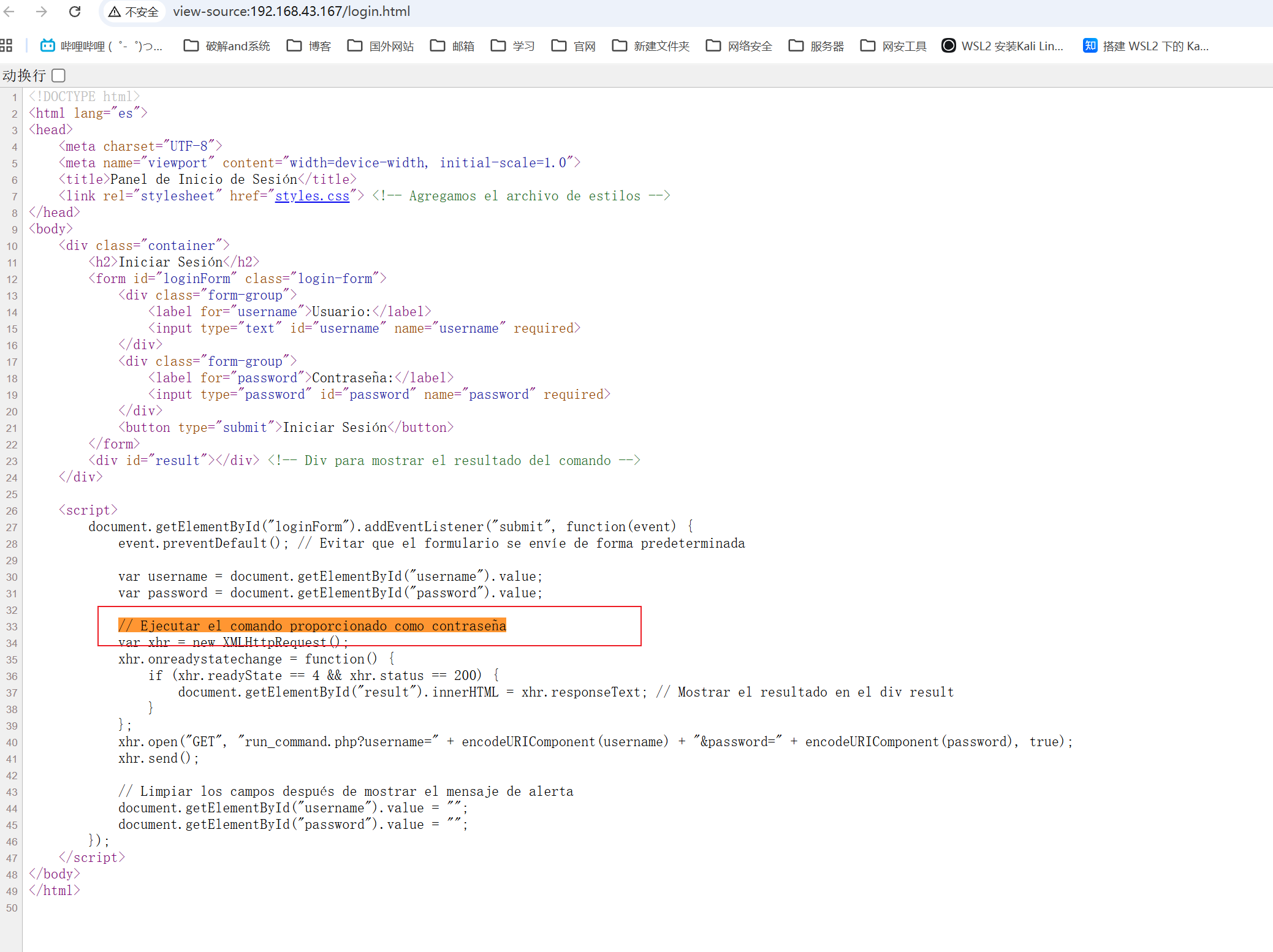Open the Bilibili bookmark
The height and width of the screenshot is (952, 1273).
[x=101, y=46]
